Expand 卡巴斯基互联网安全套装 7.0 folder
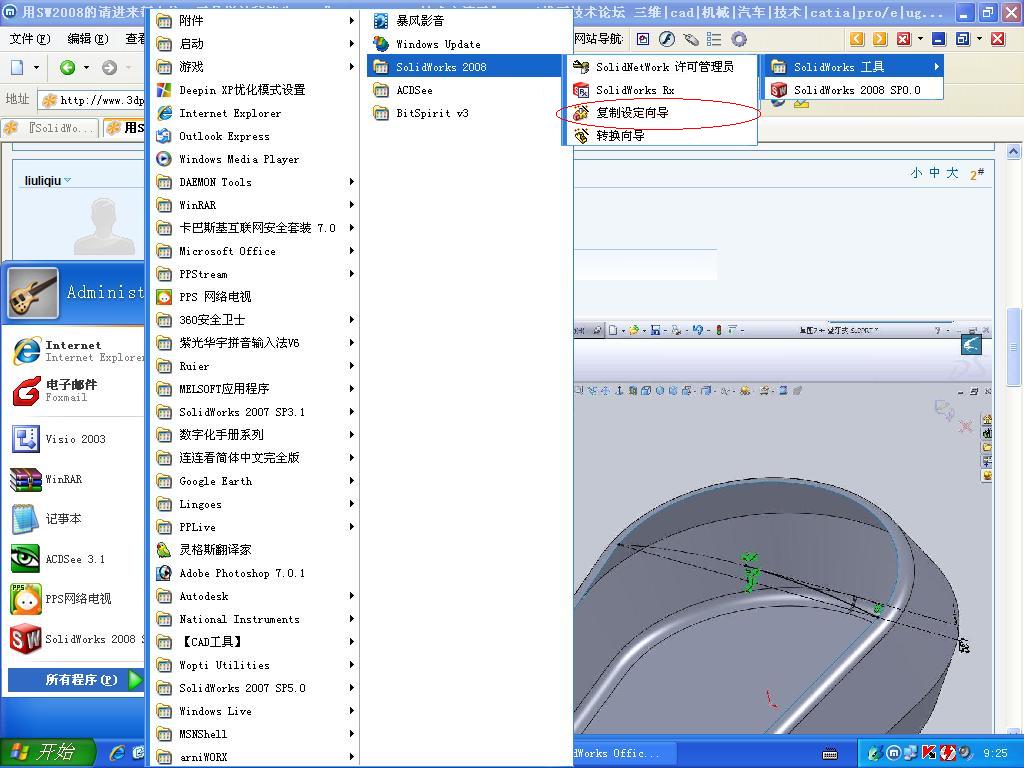 click(x=255, y=228)
